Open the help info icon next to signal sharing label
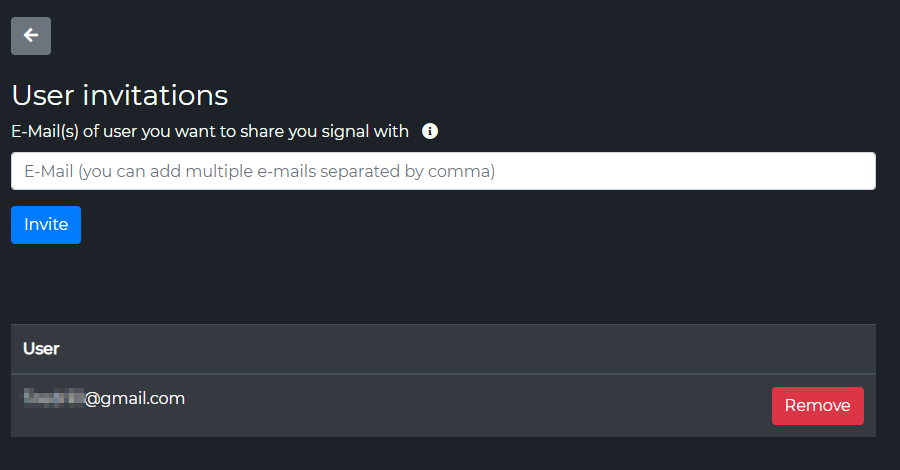The height and width of the screenshot is (470, 900). tap(430, 131)
